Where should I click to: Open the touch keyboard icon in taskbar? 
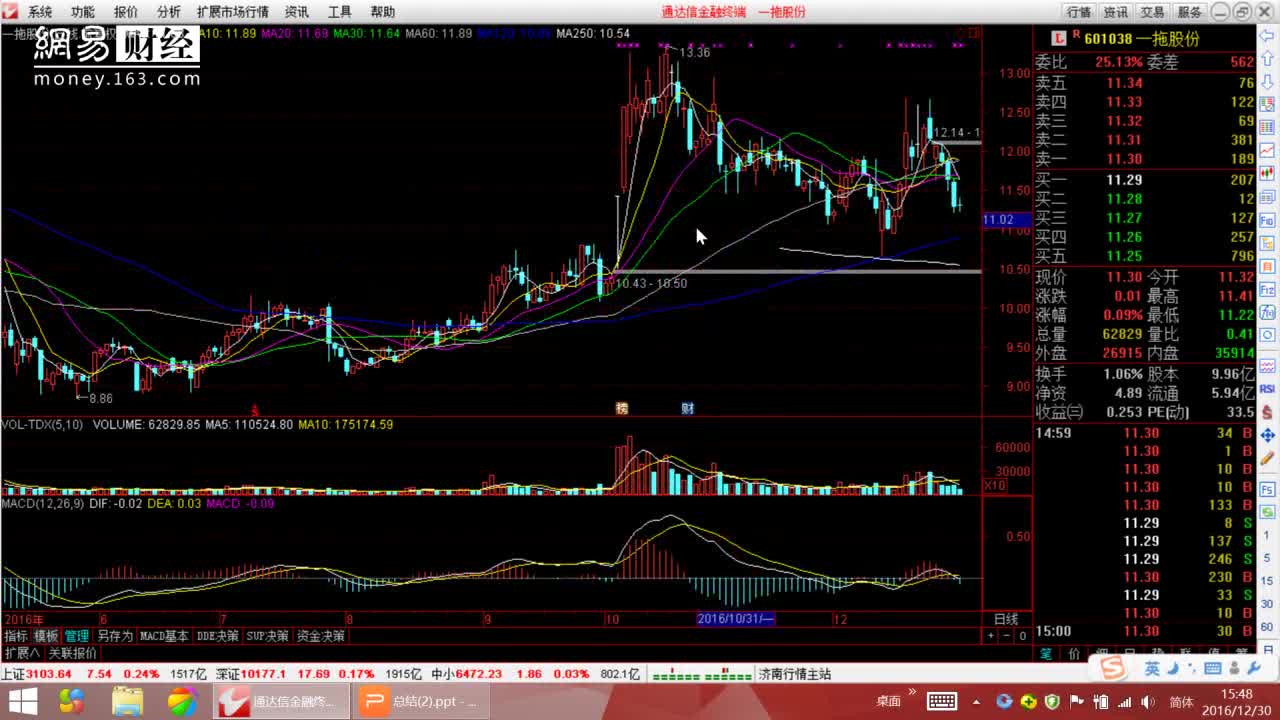point(942,701)
